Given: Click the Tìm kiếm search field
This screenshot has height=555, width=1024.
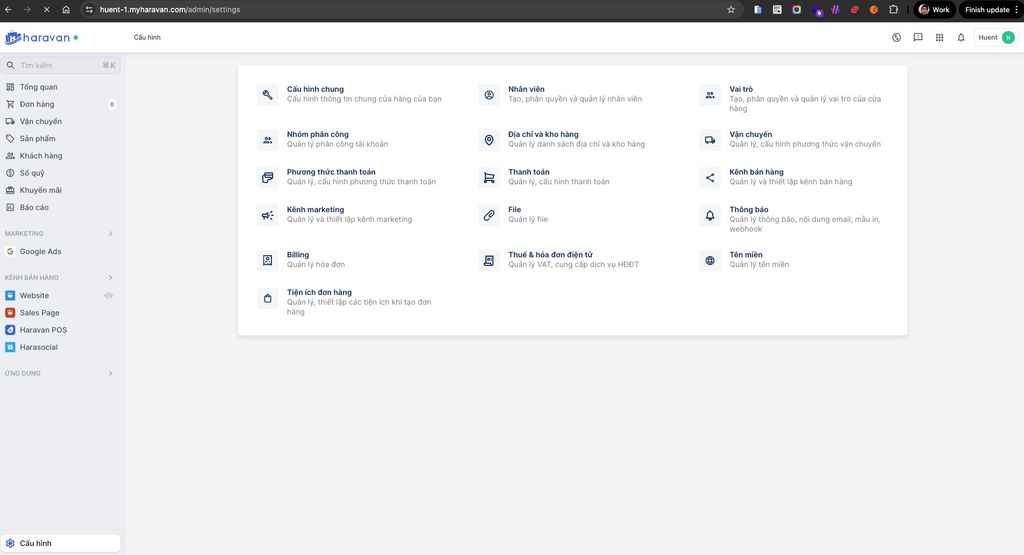Looking at the screenshot, I should click(58, 65).
